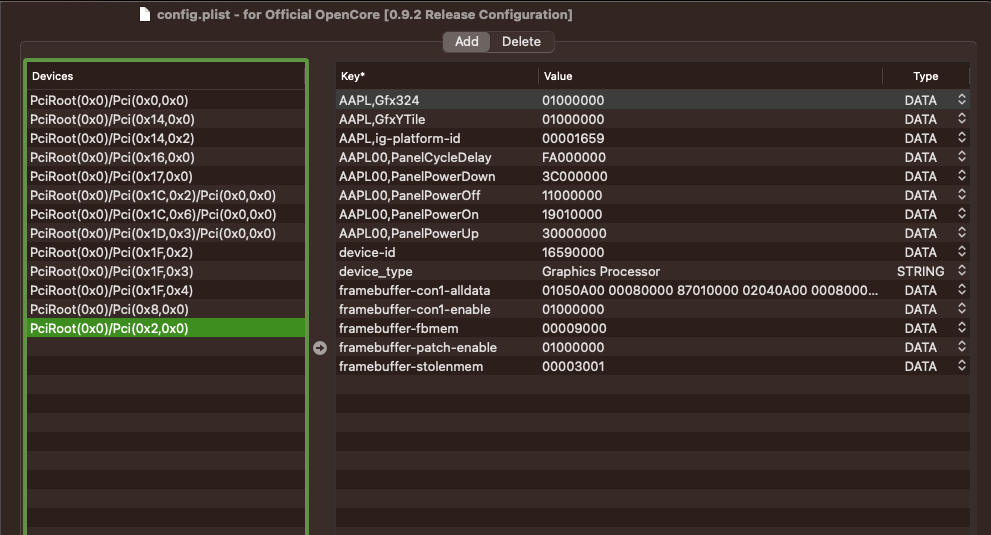Open type dropdown for AAPL,ig-platform-id row
Image resolution: width=991 pixels, height=535 pixels.
coord(961,138)
